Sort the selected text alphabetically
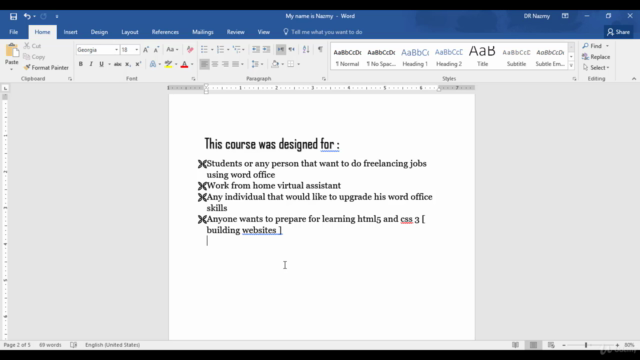 click(x=306, y=50)
